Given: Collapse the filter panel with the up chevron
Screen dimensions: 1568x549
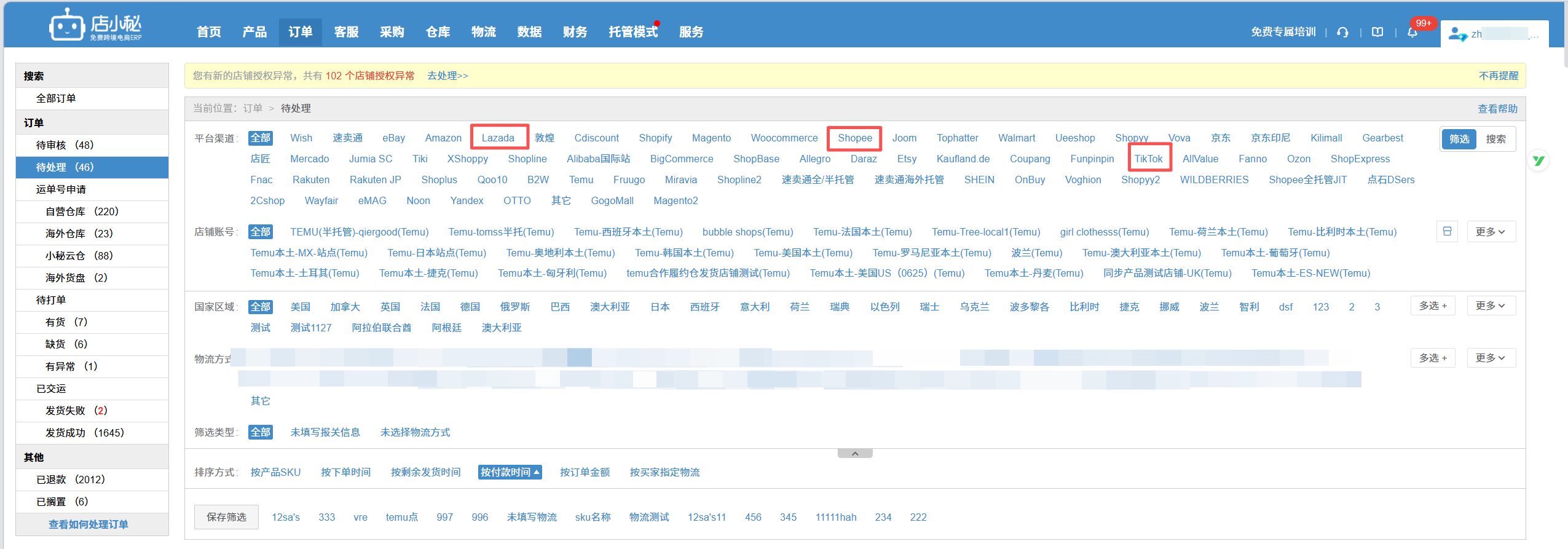Looking at the screenshot, I should coord(855,454).
